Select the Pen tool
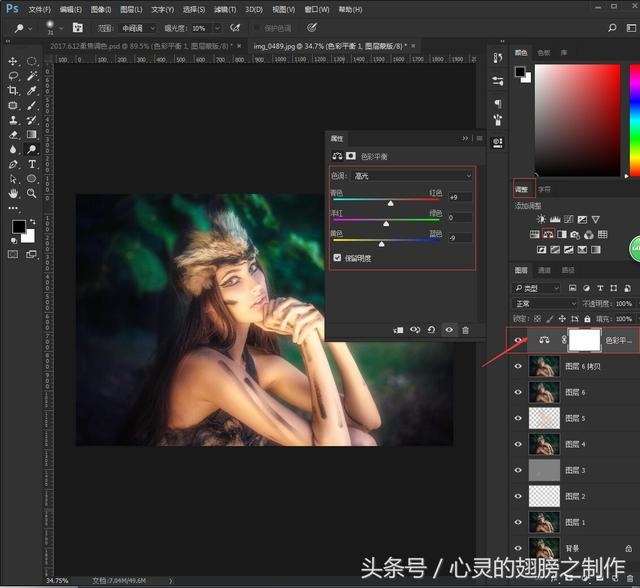 coord(13,164)
